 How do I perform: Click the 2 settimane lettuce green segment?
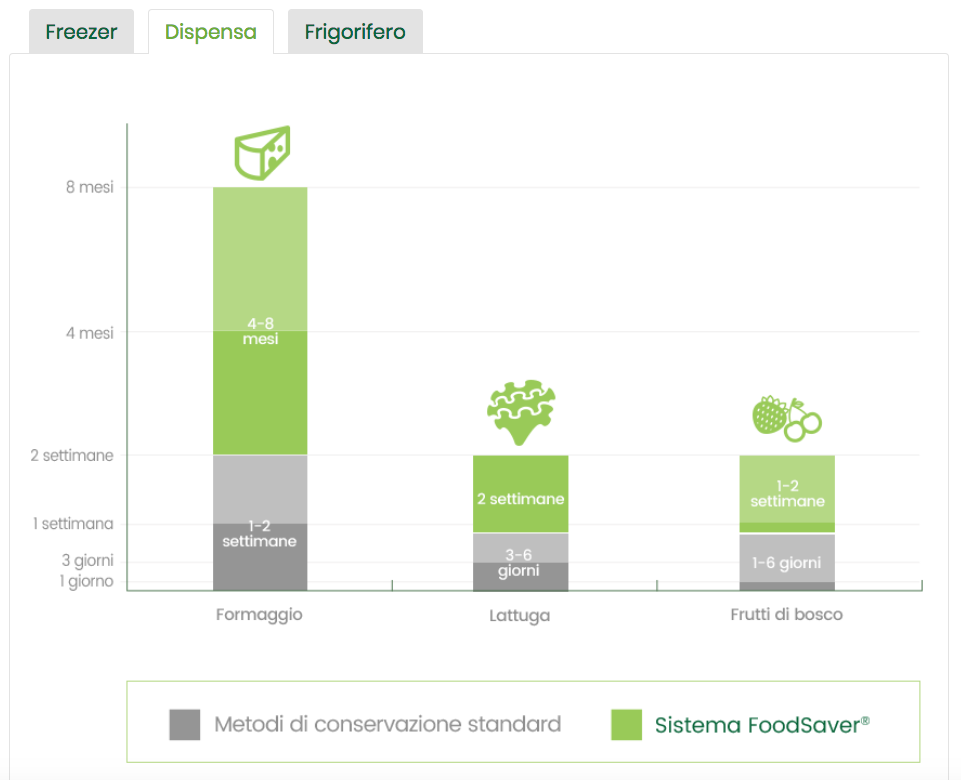tap(520, 497)
